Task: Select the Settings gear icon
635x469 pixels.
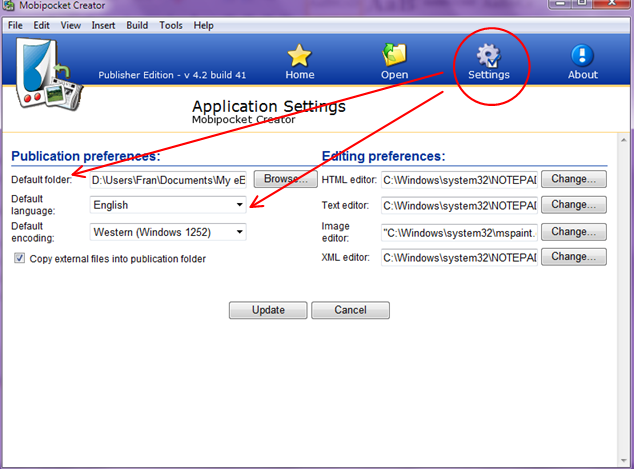Action: [x=489, y=55]
